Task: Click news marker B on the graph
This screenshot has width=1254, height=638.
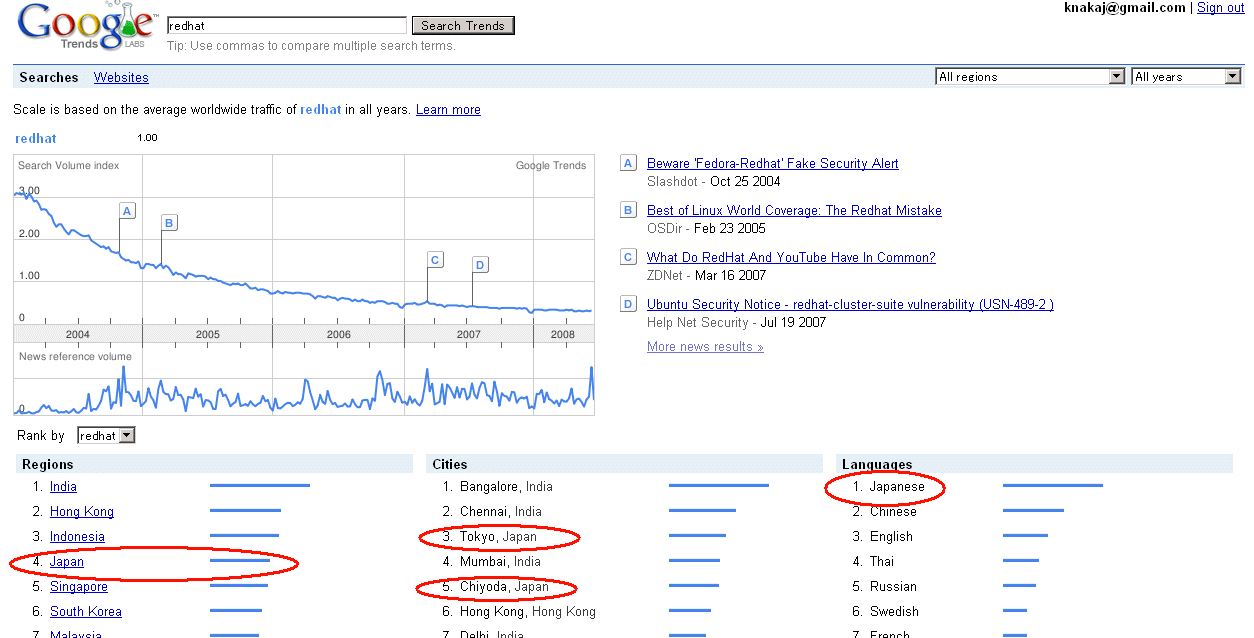Action: coord(169,223)
